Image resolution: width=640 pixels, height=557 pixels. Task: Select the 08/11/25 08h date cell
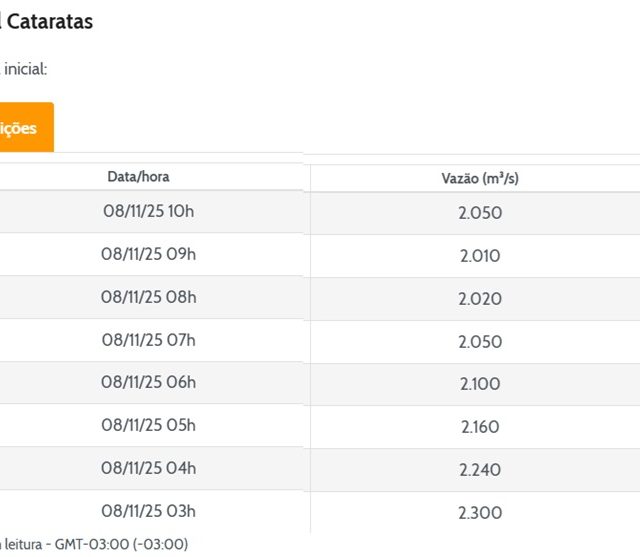149,297
